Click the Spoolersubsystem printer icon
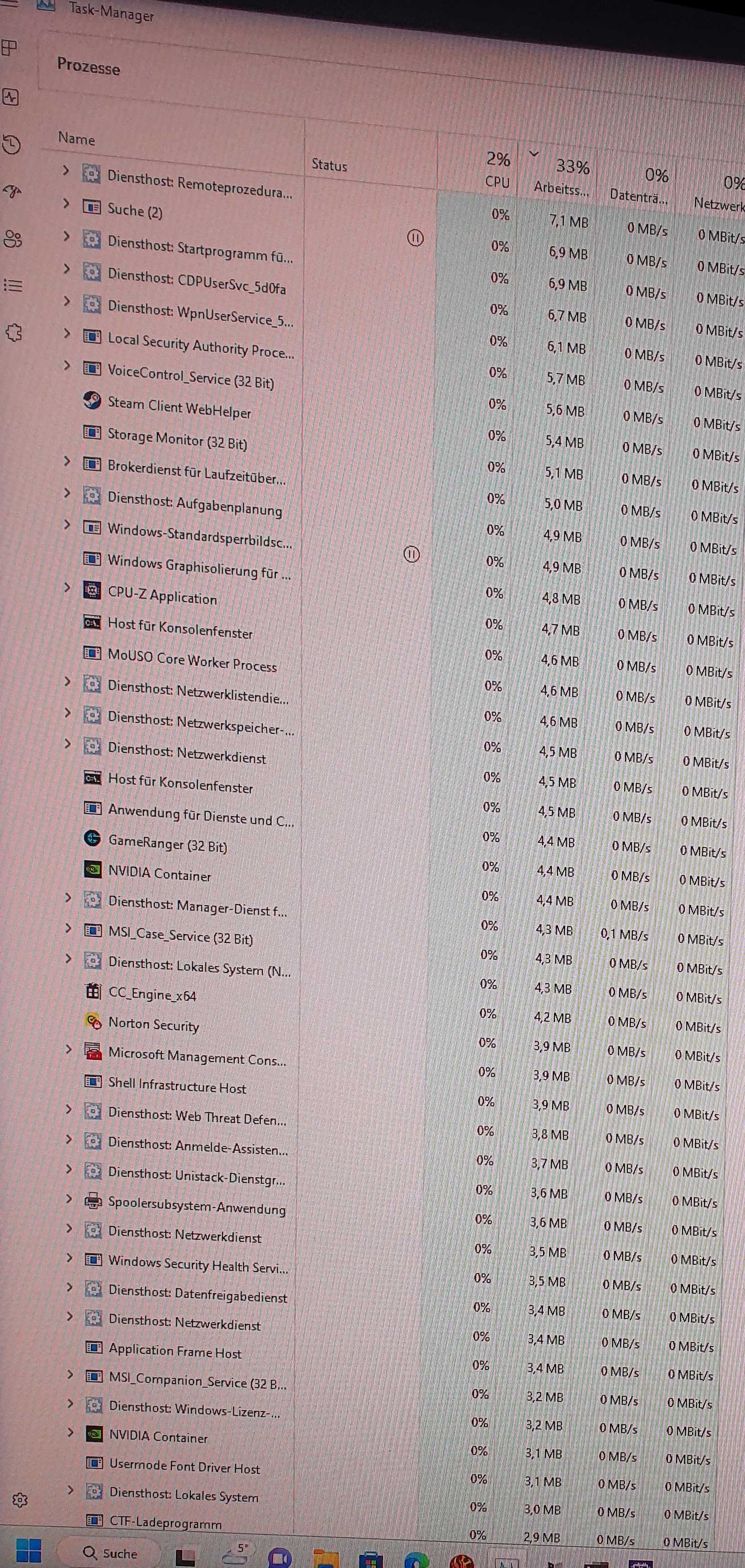The height and width of the screenshot is (1568, 745). click(93, 1200)
